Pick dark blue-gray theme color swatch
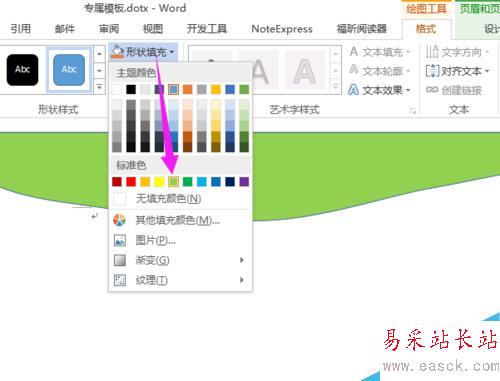Image resolution: width=500 pixels, height=381 pixels. click(x=159, y=89)
